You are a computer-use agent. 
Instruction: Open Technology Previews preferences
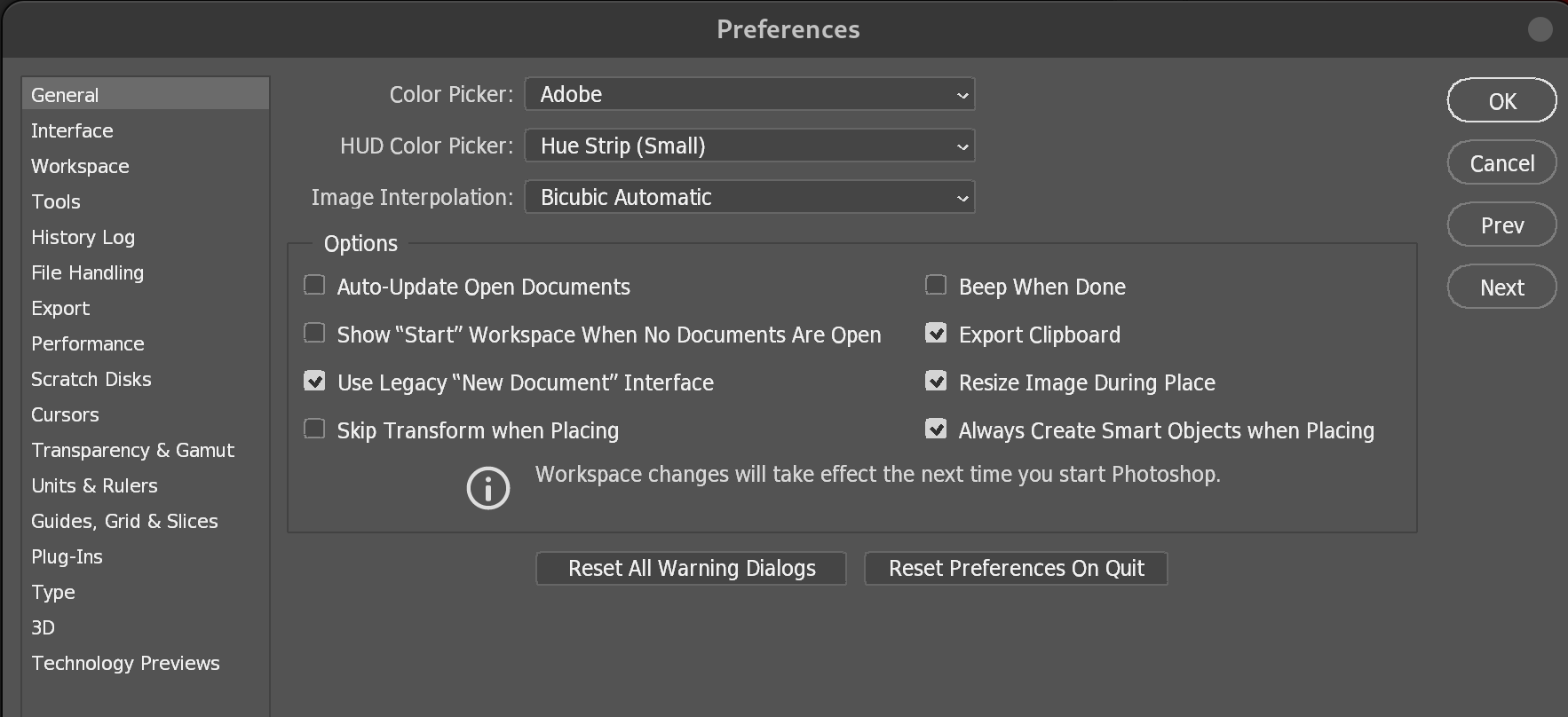point(126,663)
